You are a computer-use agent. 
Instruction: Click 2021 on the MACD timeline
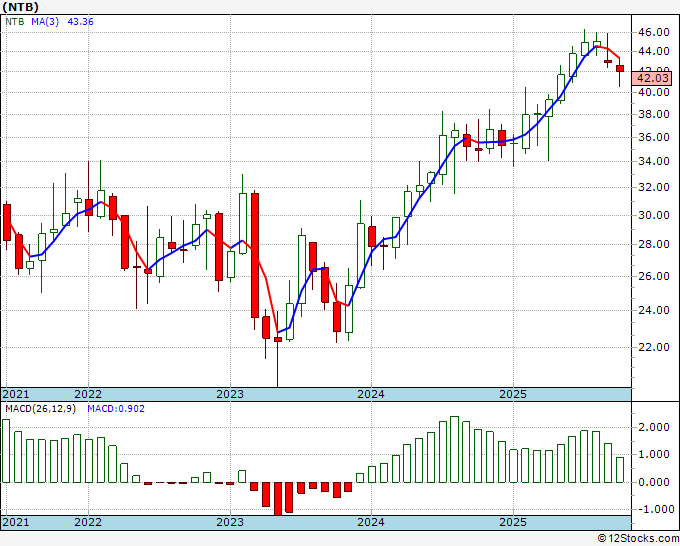(x=16, y=522)
